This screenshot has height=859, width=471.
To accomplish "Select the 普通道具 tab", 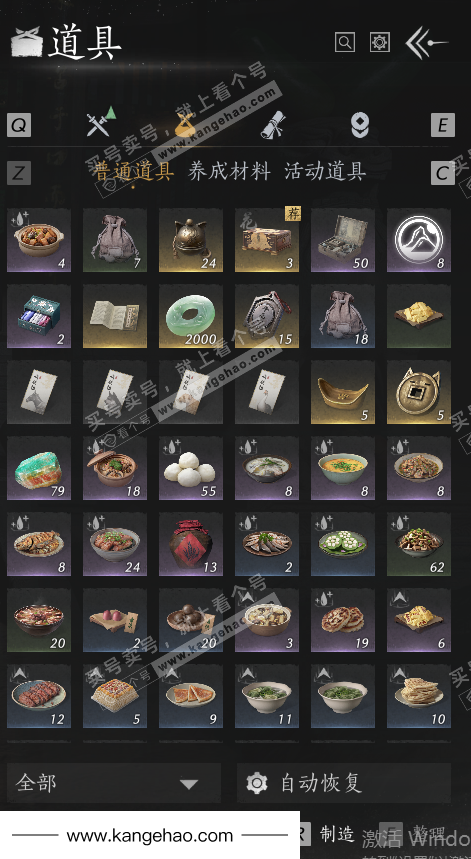I will pyautogui.click(x=134, y=171).
